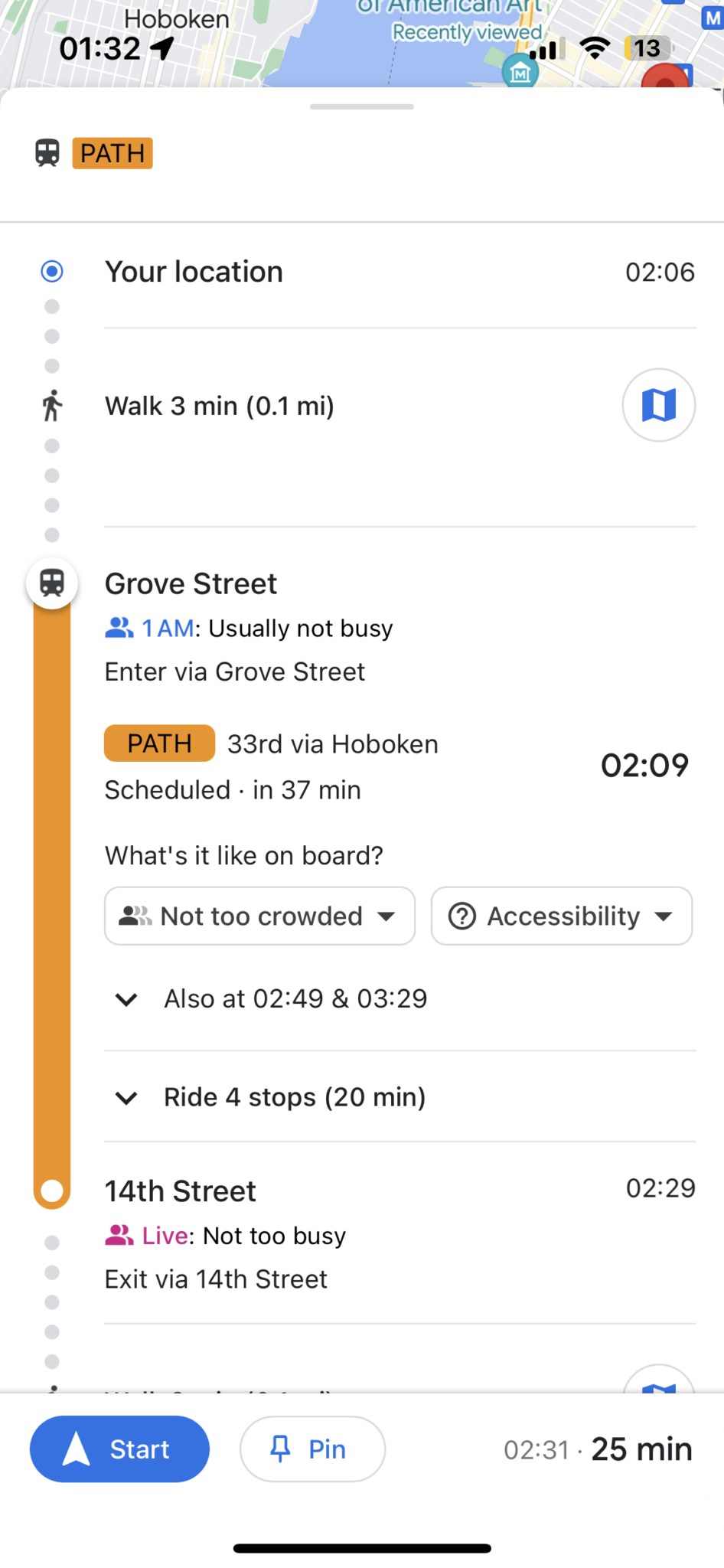Open the map view button beside Walk 3 min
The width and height of the screenshot is (724, 1568).
point(658,405)
